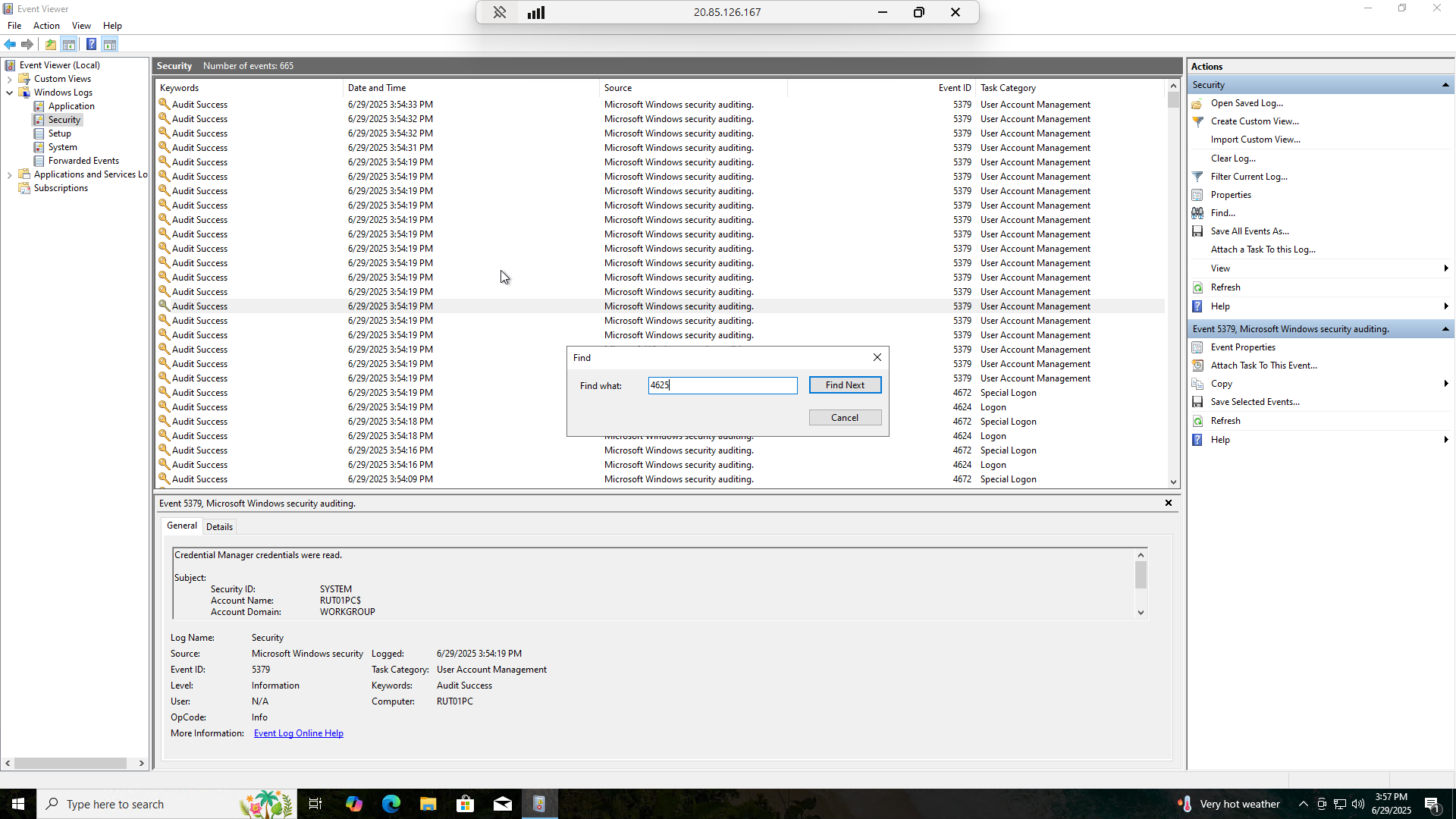Click the console tree horizontal scrollbar
The width and height of the screenshot is (1456, 819).
[x=71, y=764]
